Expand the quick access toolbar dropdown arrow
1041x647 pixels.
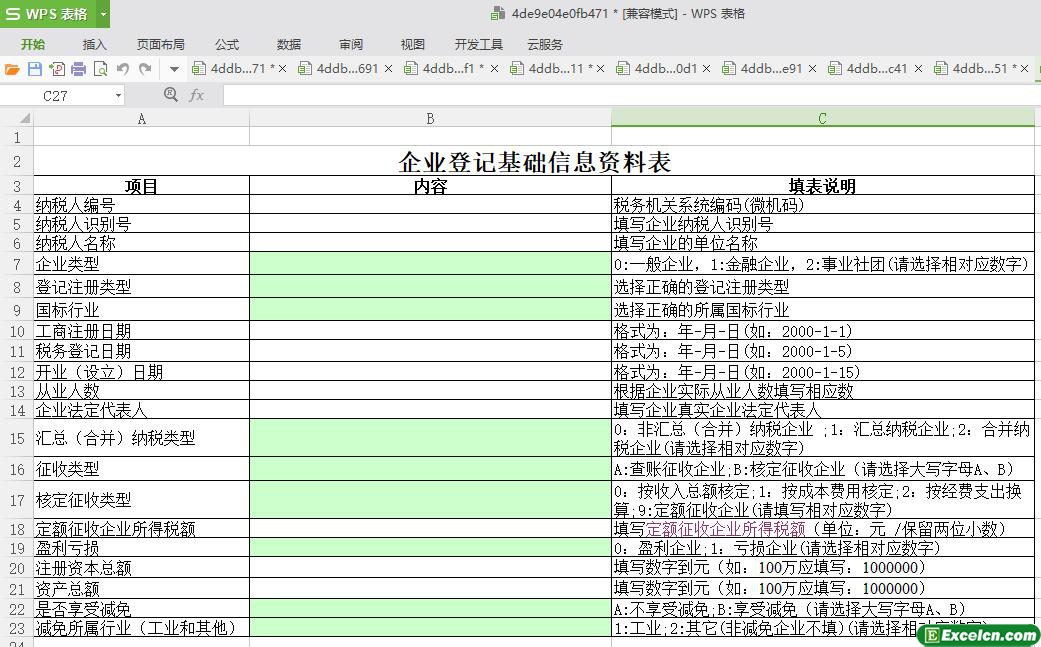tap(174, 69)
